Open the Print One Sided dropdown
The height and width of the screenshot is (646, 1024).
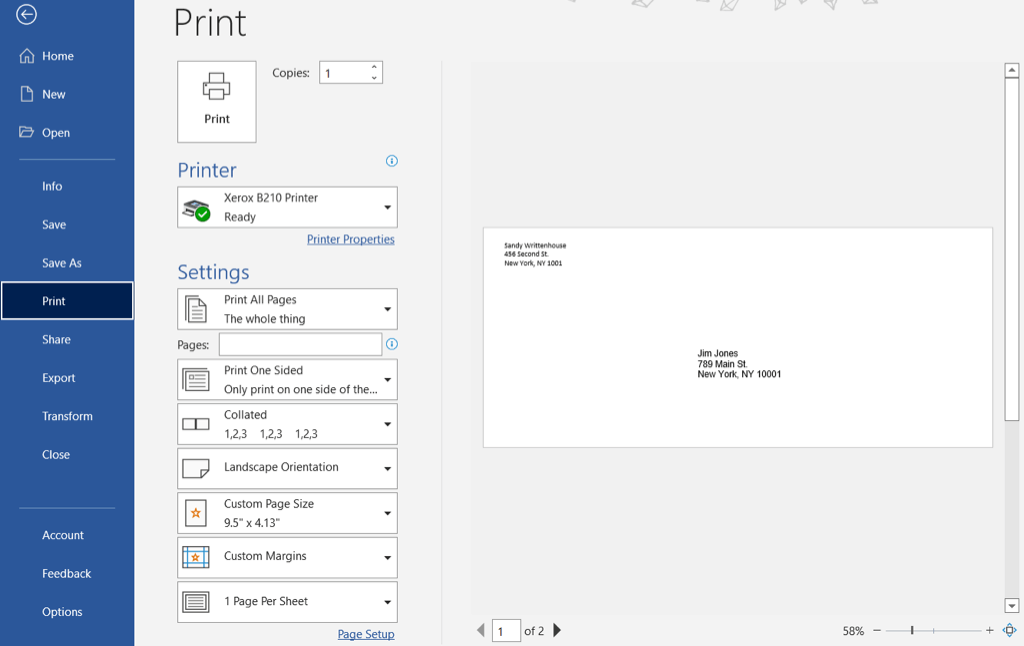[287, 380]
